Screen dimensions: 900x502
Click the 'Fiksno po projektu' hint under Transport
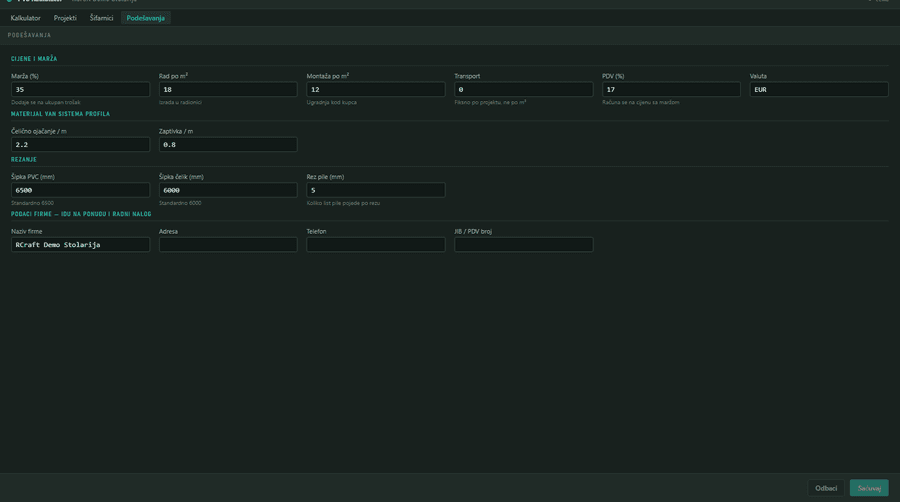click(x=490, y=102)
